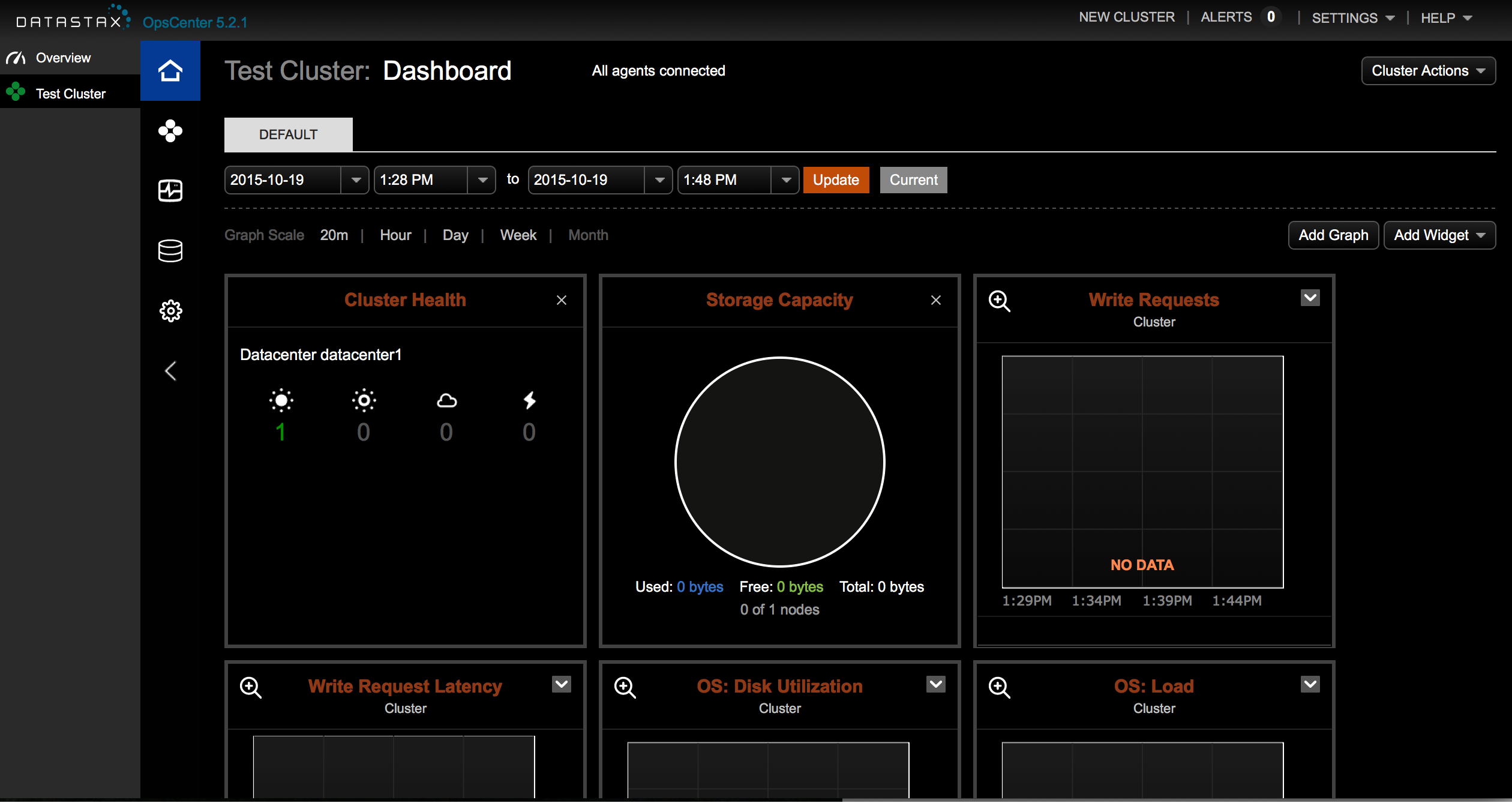Open the start date dropdown arrow
Screen dimensions: 1512x803
coord(356,180)
